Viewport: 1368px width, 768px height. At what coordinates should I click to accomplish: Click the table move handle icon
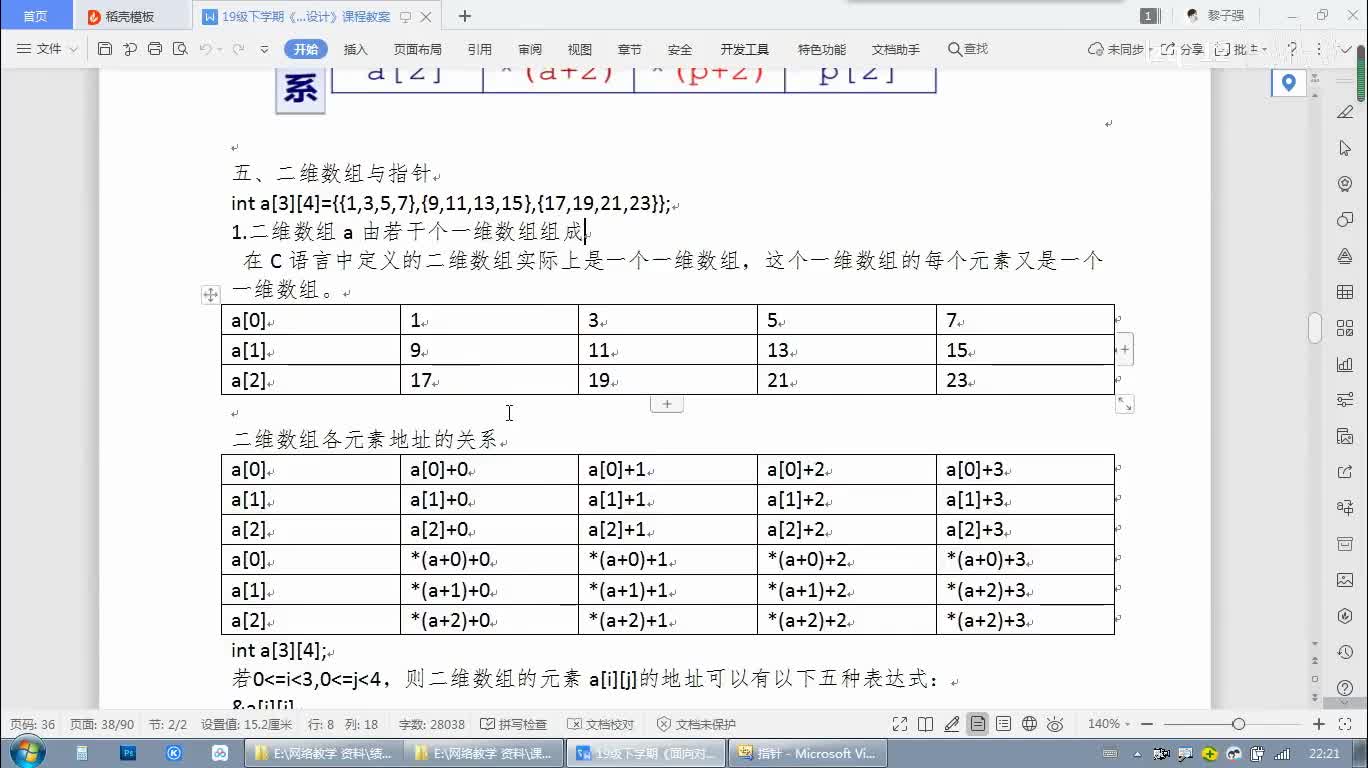(x=210, y=295)
